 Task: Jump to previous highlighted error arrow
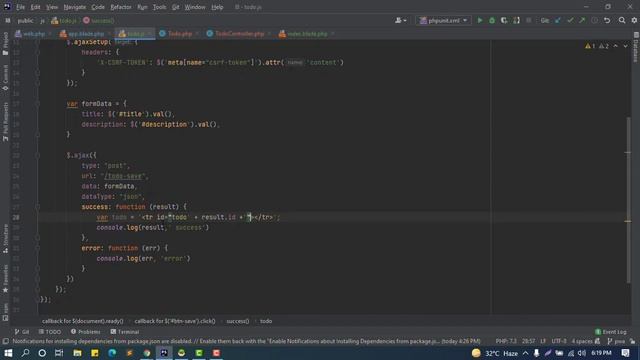(x=616, y=46)
